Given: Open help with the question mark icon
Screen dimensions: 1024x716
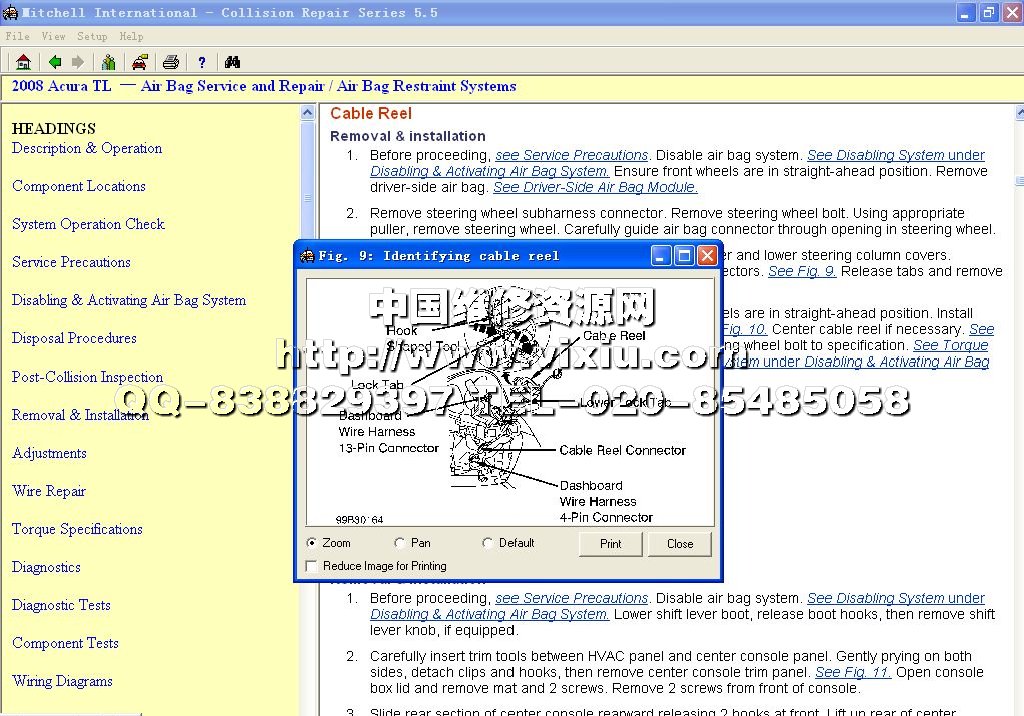Looking at the screenshot, I should tap(201, 62).
